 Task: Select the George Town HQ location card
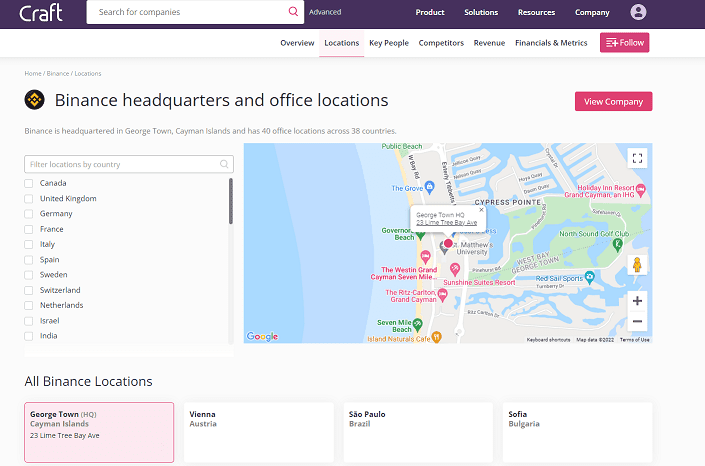click(99, 432)
